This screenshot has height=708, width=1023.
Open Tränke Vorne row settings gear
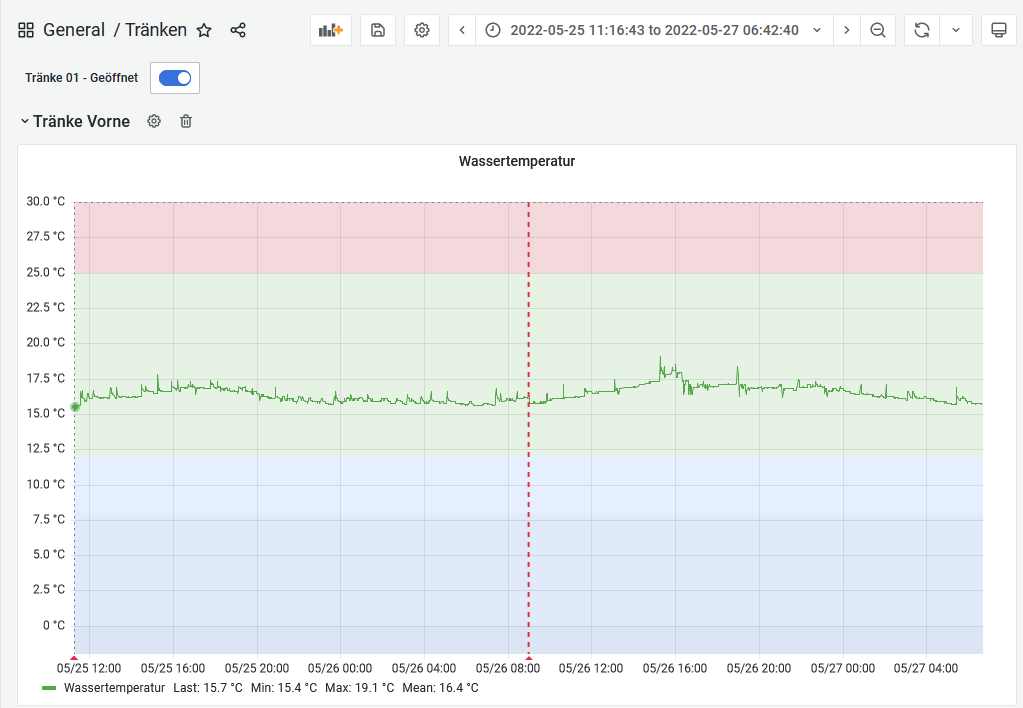point(154,121)
